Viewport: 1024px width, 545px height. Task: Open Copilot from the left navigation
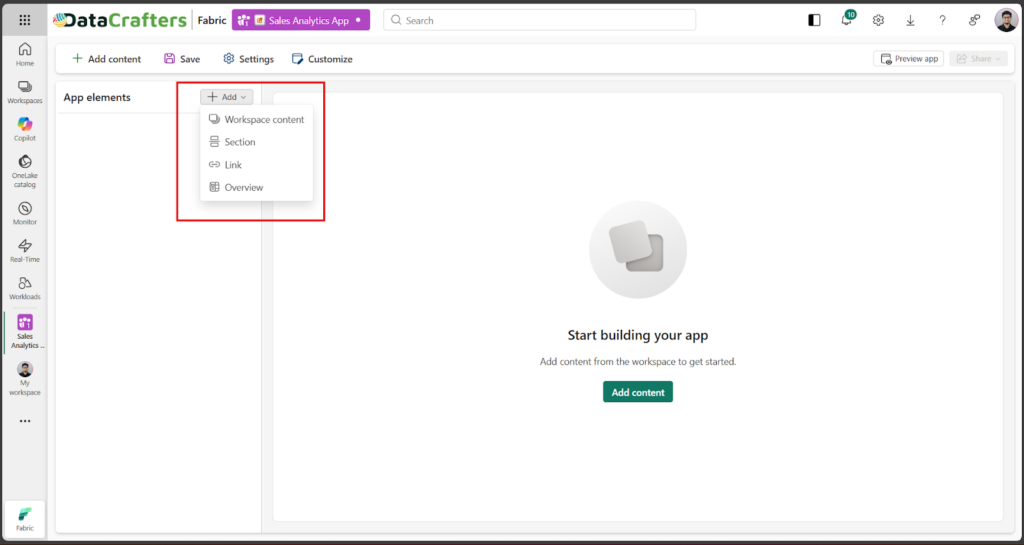click(25, 129)
